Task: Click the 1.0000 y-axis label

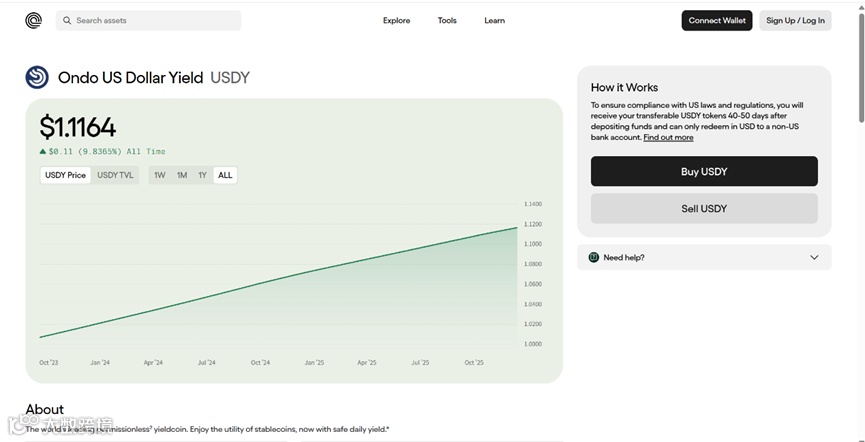Action: click(x=533, y=344)
